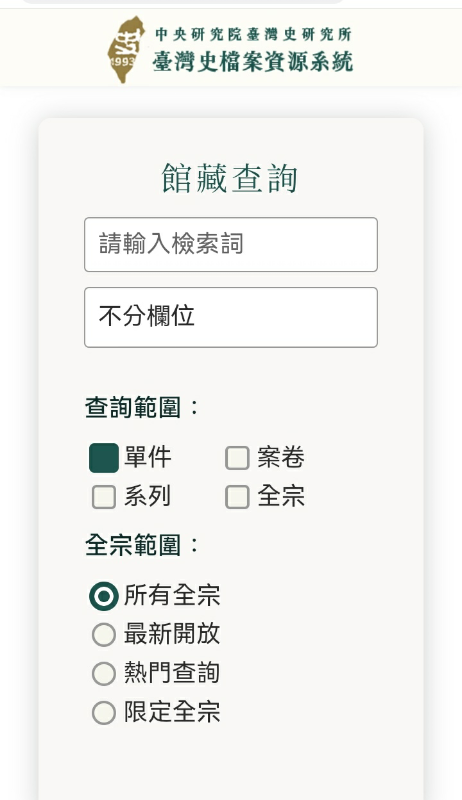Open the 臺灣史檔案資源系統 site title link
Image resolution: width=462 pixels, height=800 pixels.
252,62
